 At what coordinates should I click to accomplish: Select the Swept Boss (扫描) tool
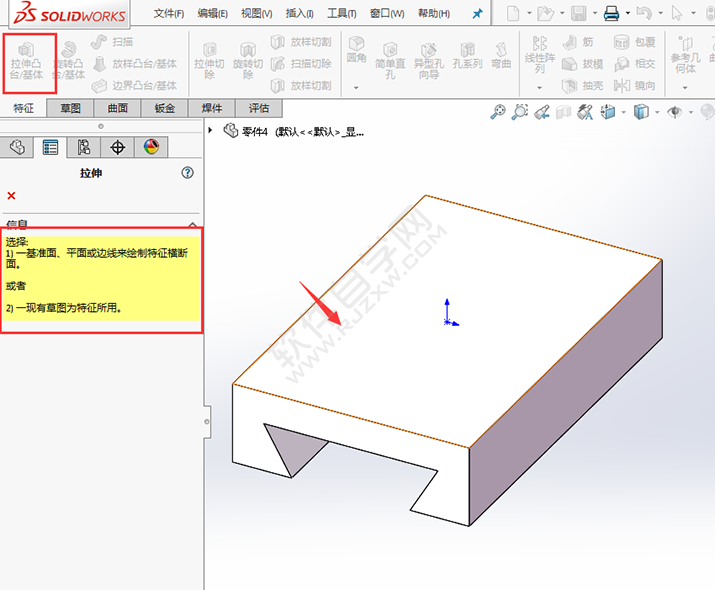coord(112,42)
